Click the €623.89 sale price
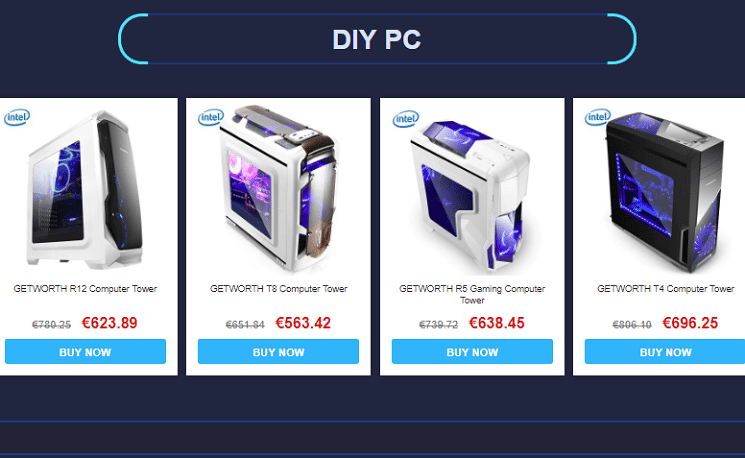Image resolution: width=745 pixels, height=458 pixels. (110, 323)
